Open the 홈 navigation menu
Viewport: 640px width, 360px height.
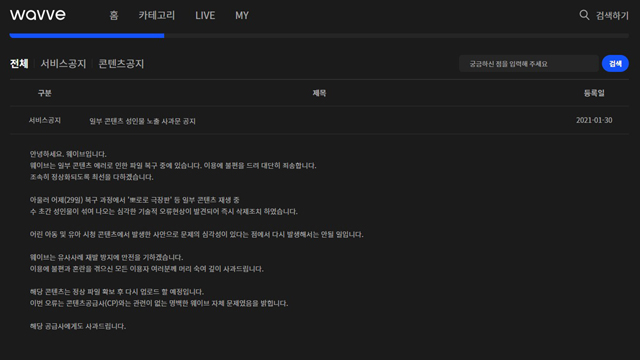pos(114,16)
